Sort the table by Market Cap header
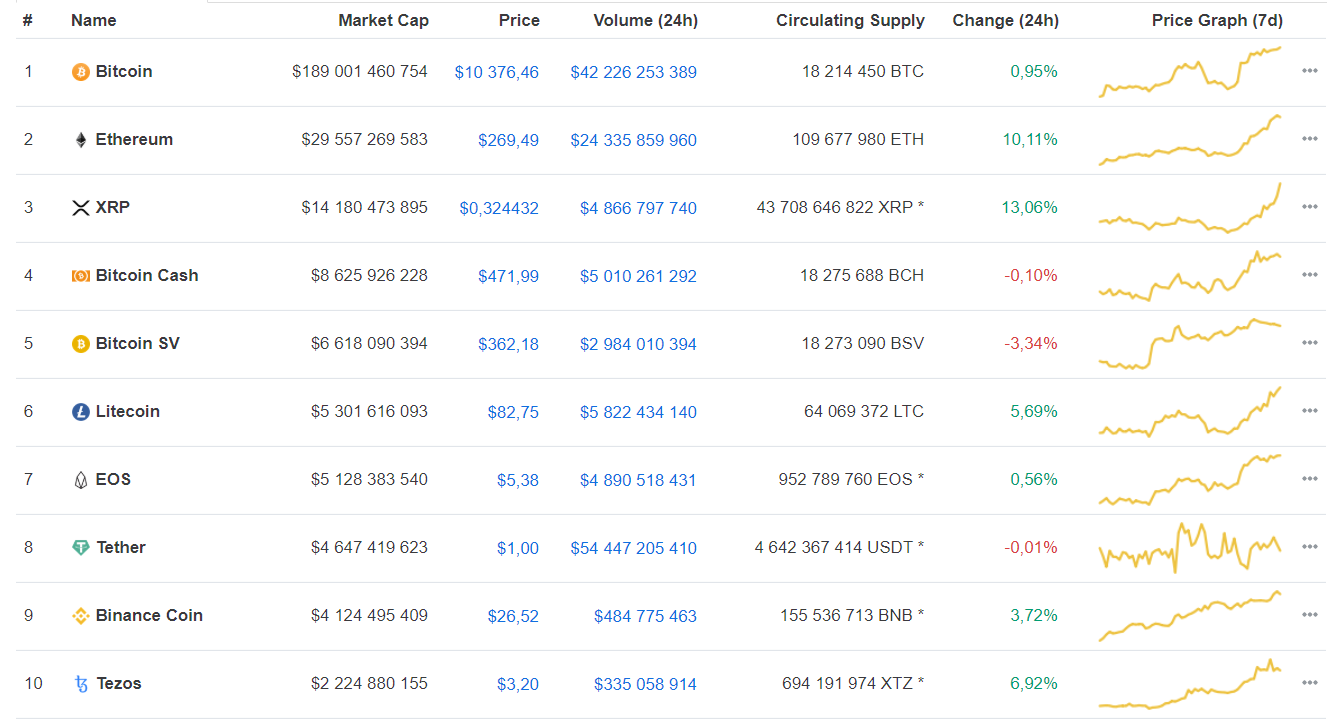The width and height of the screenshot is (1343, 725). pos(383,20)
